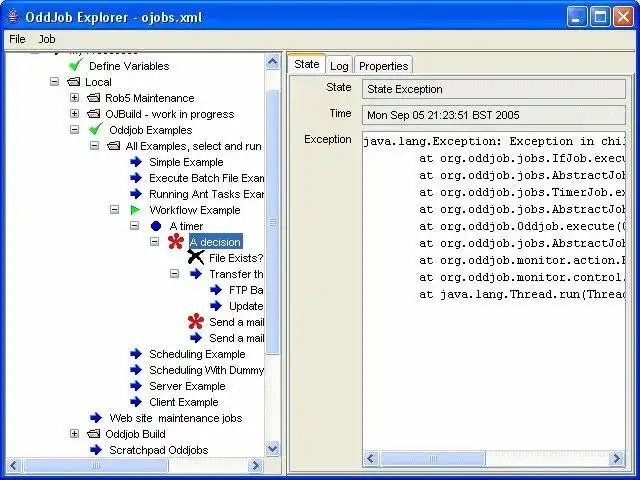
Task: Select the Server Example job
Action: coord(187,386)
